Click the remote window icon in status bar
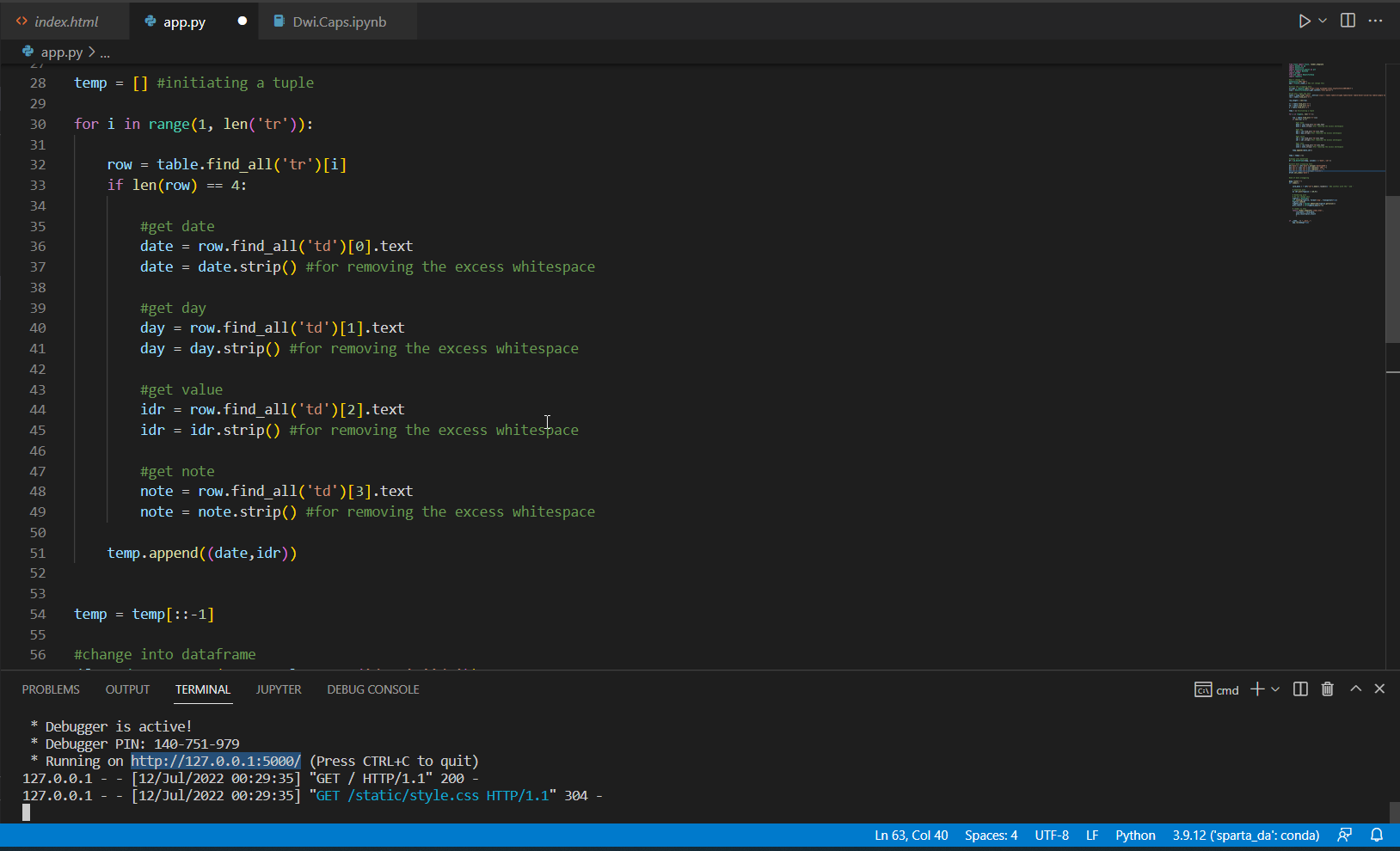1400x851 pixels. click(1345, 835)
